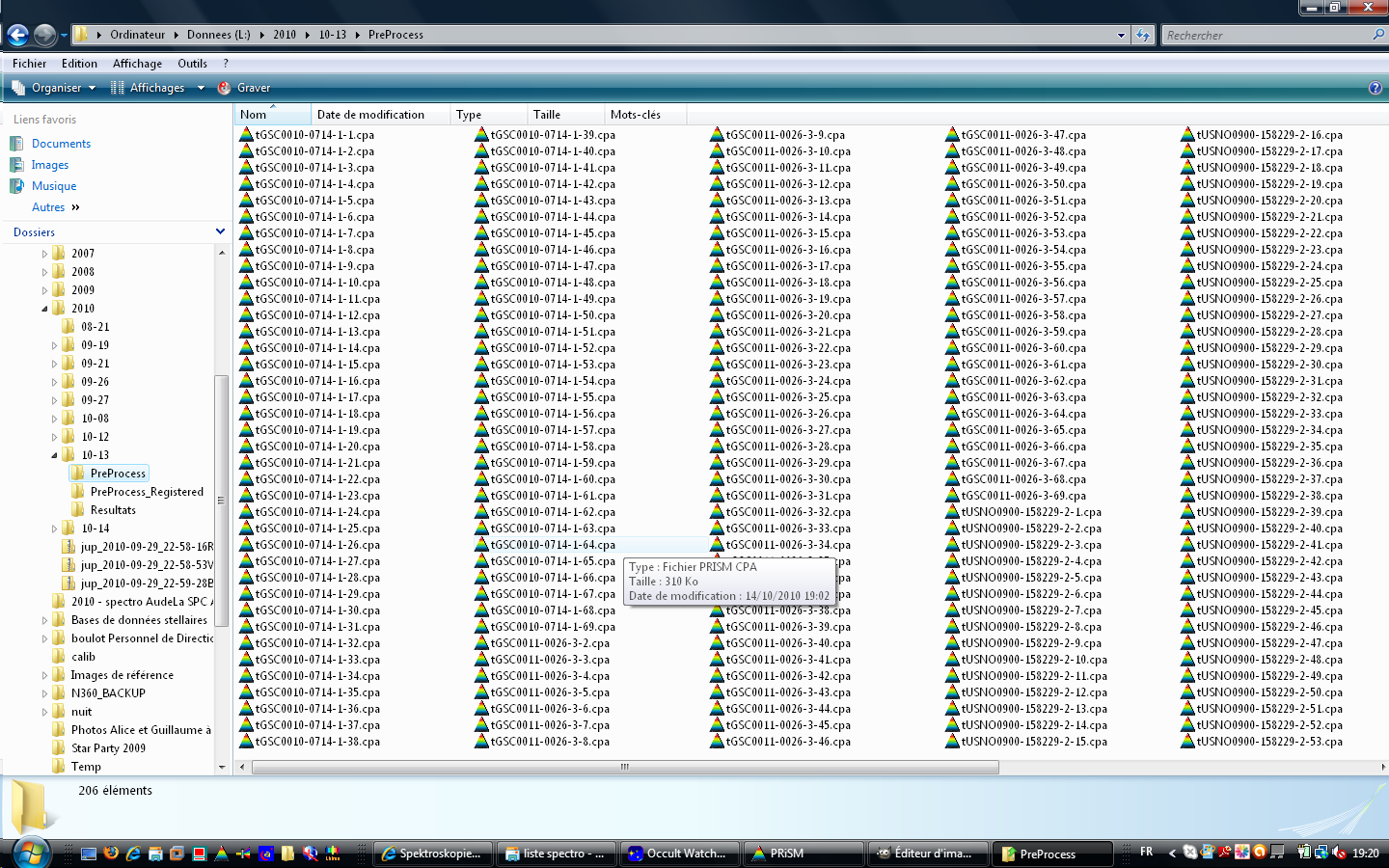This screenshot has width=1389, height=868.
Task: Click the address bar refresh icon
Action: point(1143,35)
